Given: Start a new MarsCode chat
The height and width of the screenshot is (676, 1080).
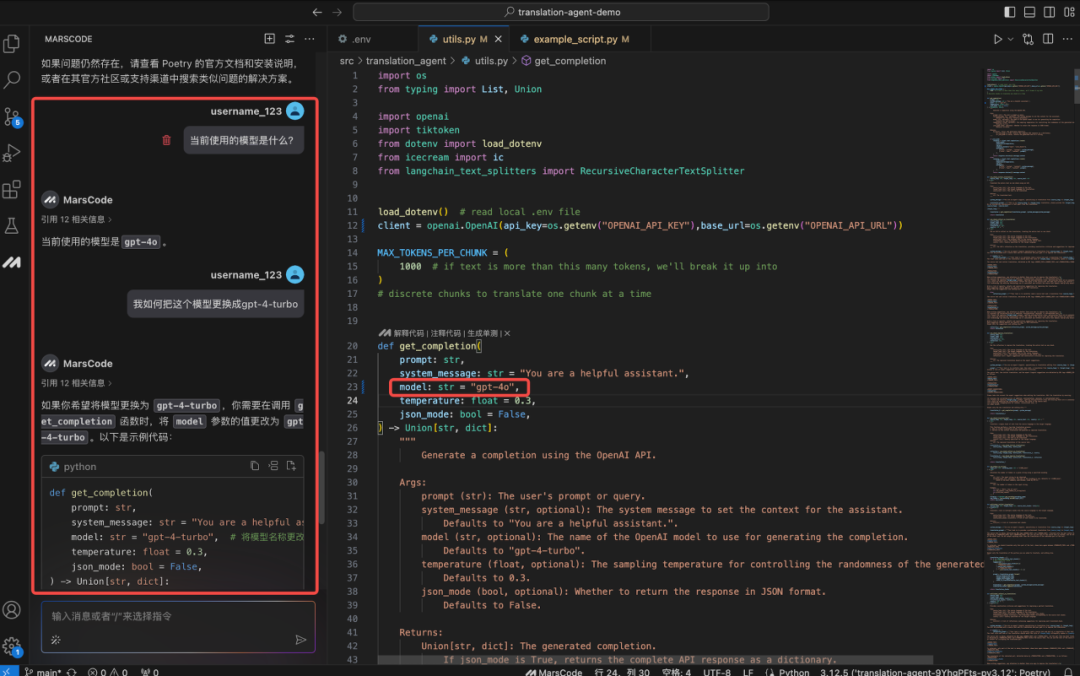Looking at the screenshot, I should [269, 39].
